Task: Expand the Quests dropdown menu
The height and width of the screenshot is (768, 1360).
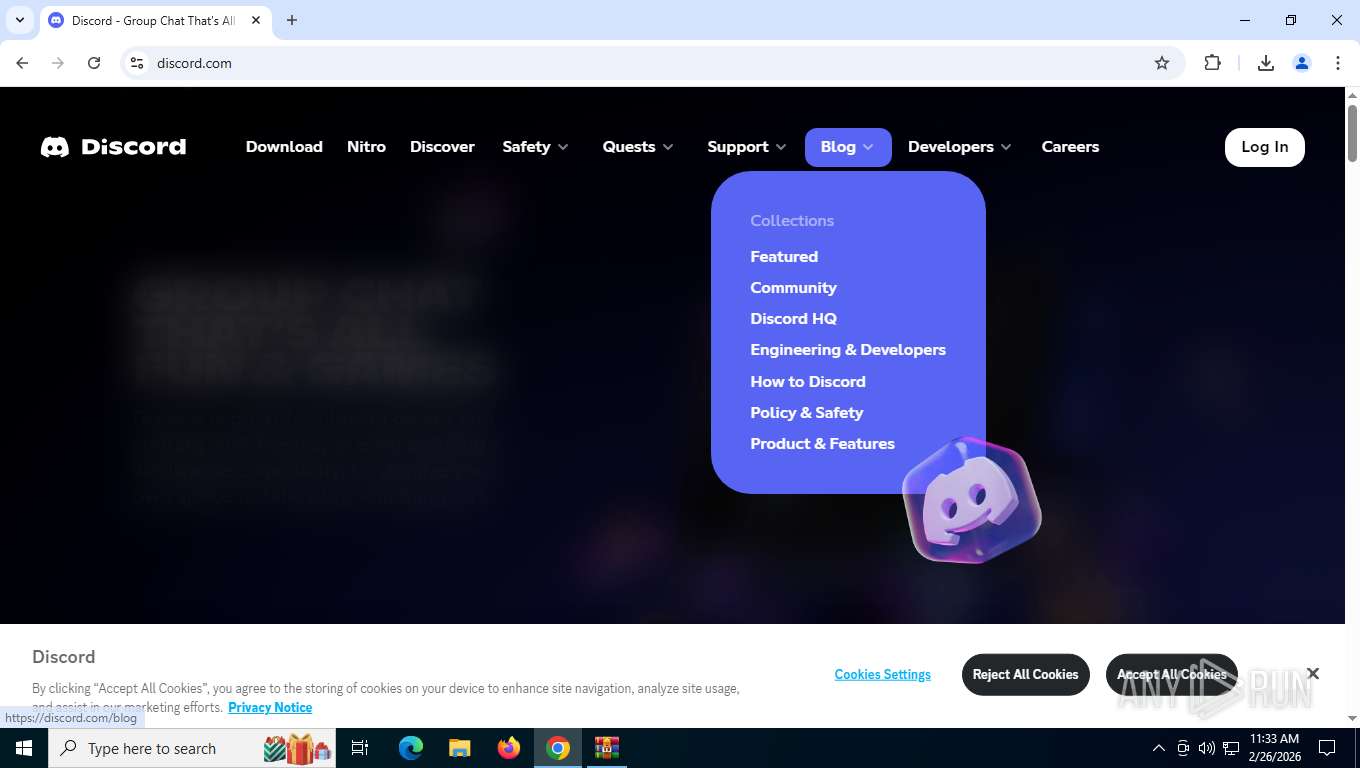Action: [x=638, y=147]
